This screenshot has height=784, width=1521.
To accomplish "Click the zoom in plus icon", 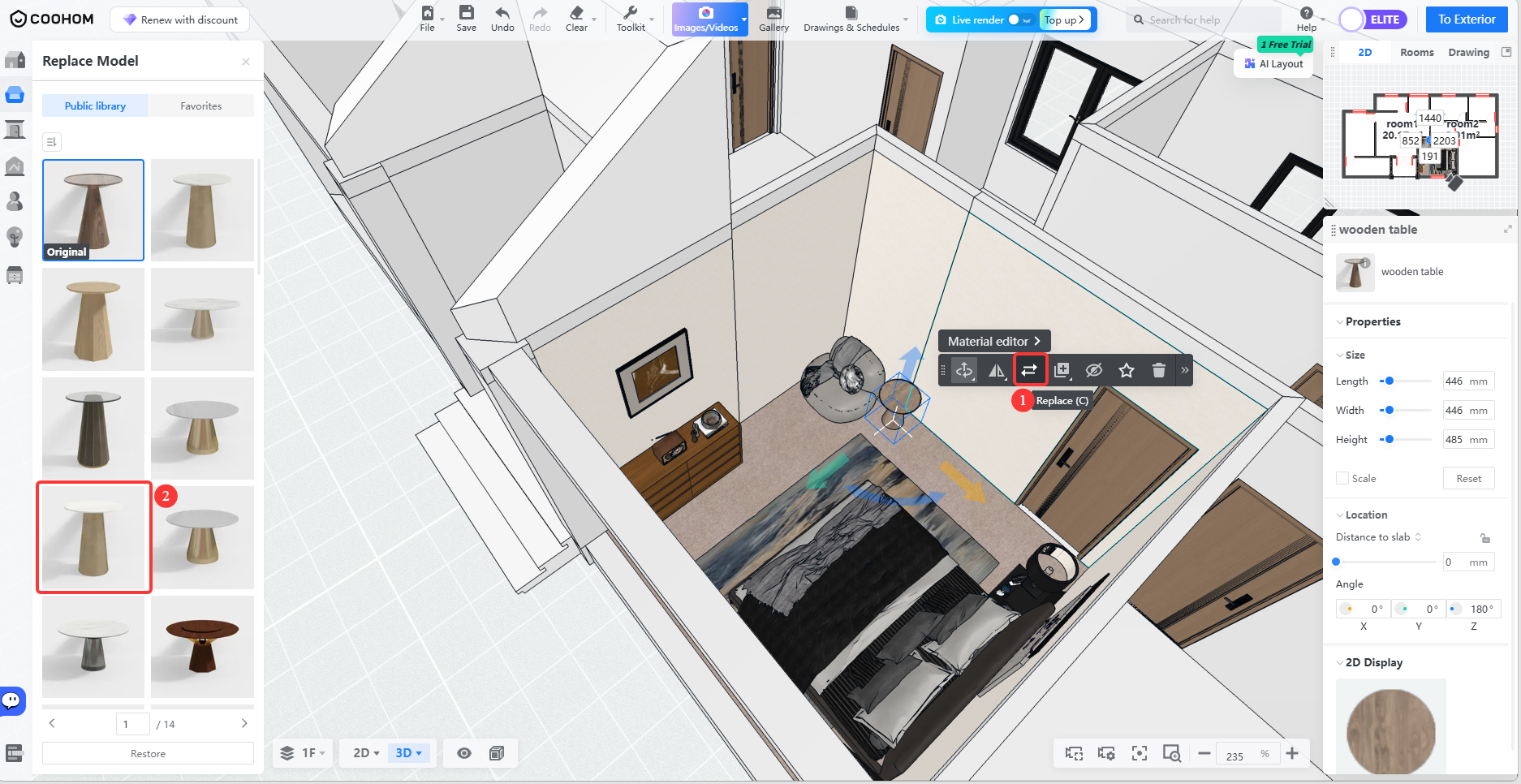I will click(x=1292, y=754).
